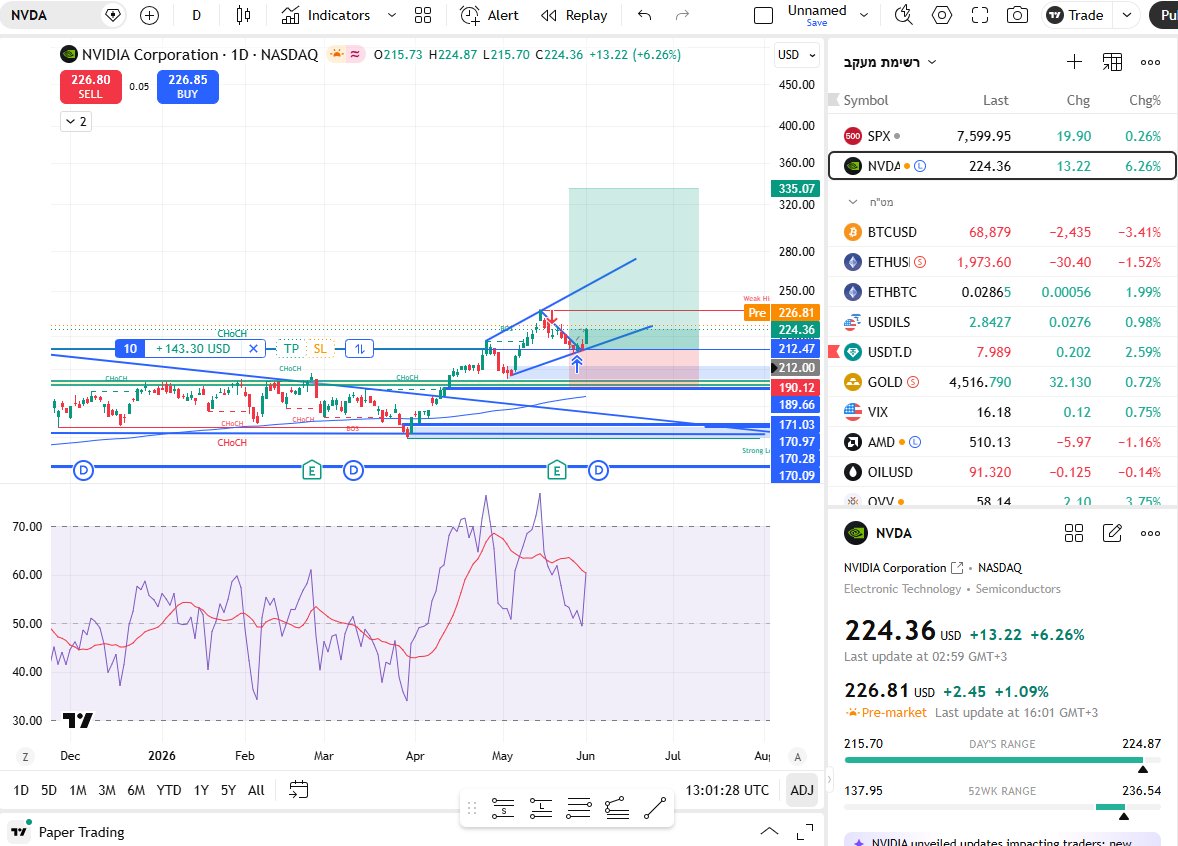Open the quick search lightning icon
This screenshot has height=846, width=1178.
(x=904, y=15)
